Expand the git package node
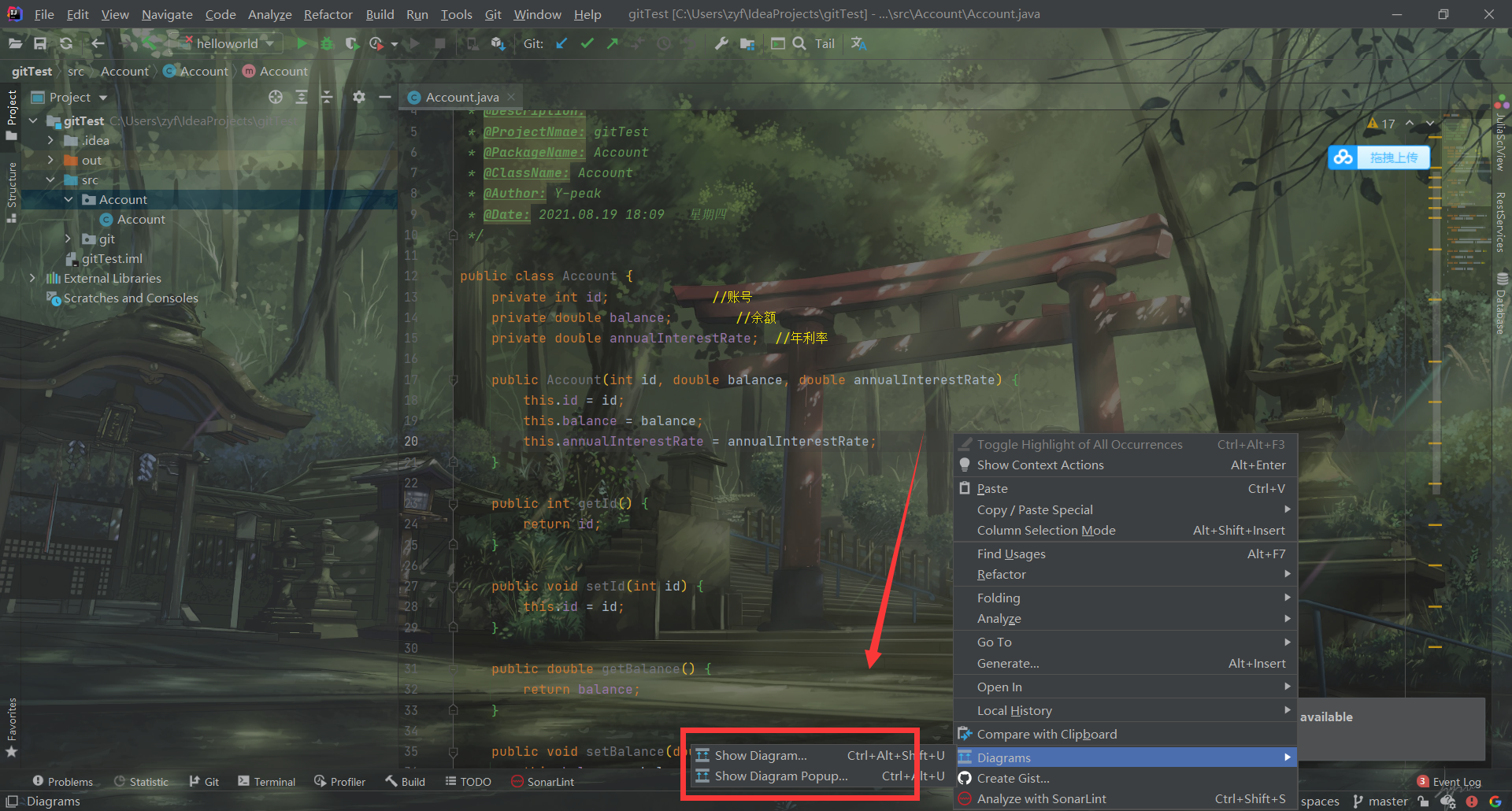The image size is (1512, 811). [69, 239]
